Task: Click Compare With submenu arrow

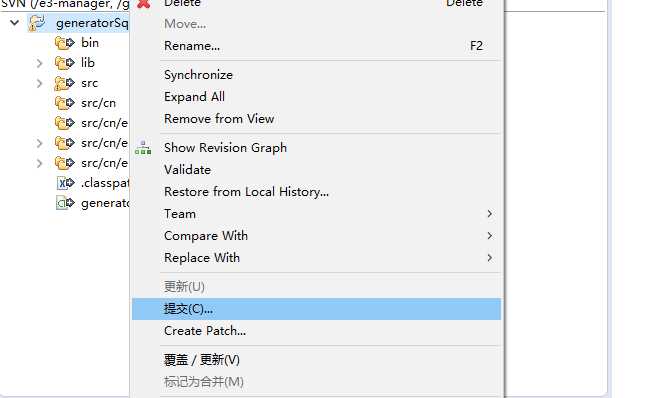Action: [490, 236]
